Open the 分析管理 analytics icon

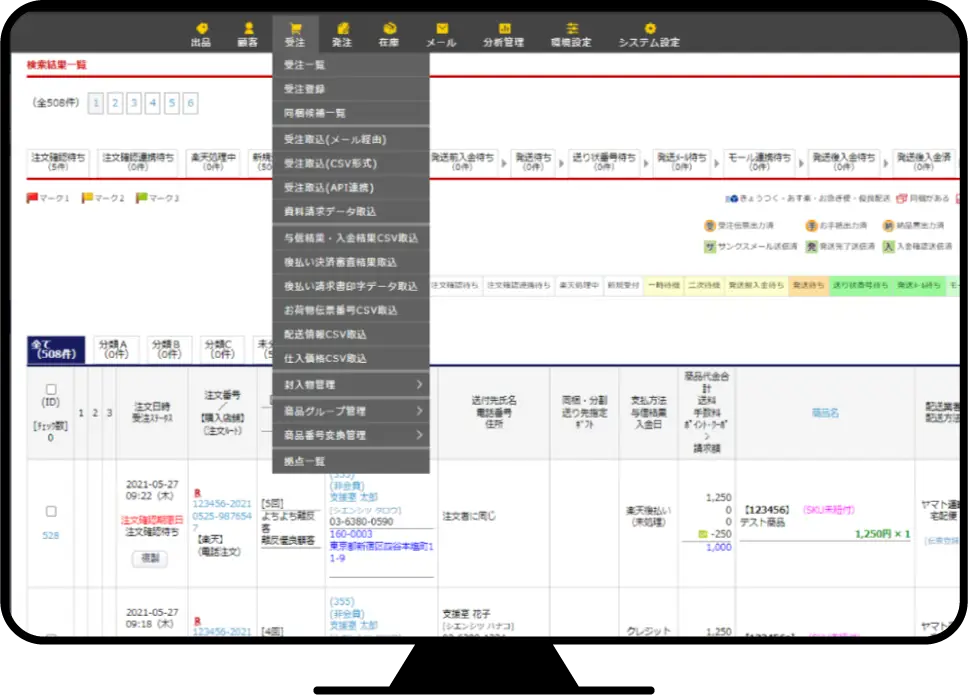coord(504,29)
